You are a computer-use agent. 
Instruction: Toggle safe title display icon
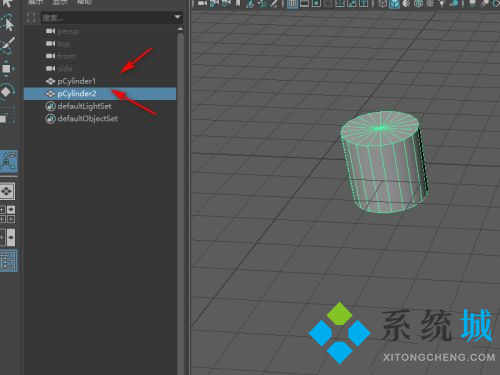click(364, 4)
